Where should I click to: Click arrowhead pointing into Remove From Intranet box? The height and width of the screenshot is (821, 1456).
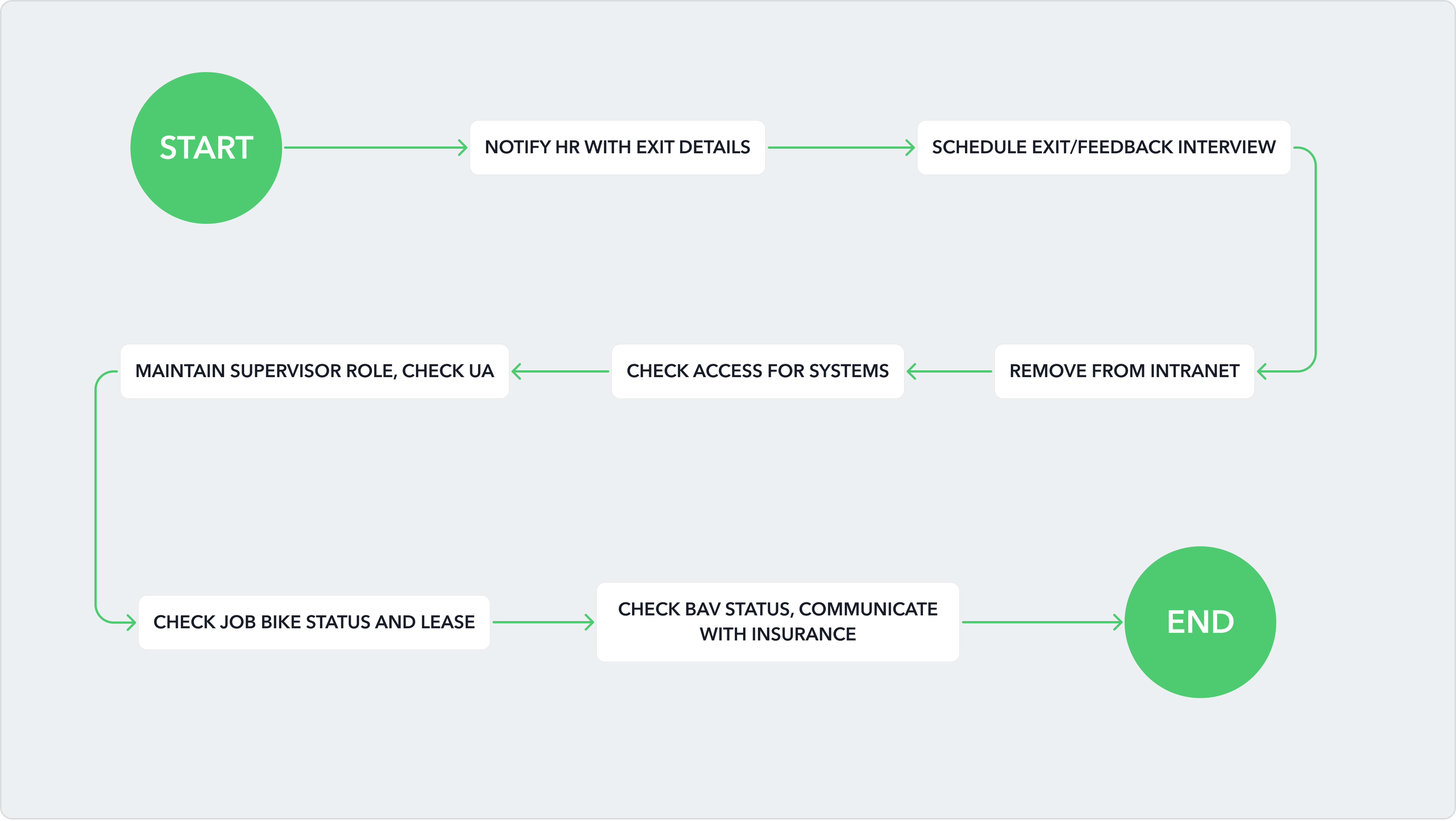click(1263, 371)
